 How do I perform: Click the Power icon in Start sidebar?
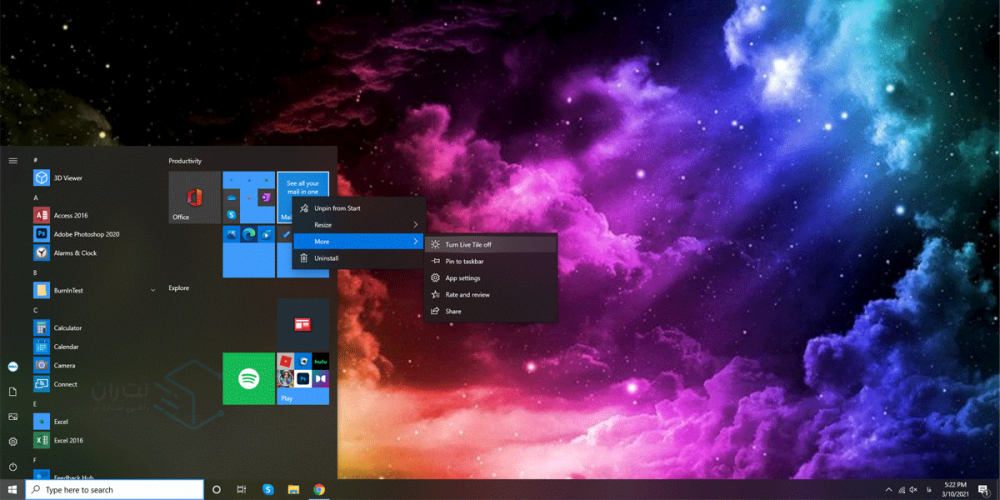pos(13,466)
